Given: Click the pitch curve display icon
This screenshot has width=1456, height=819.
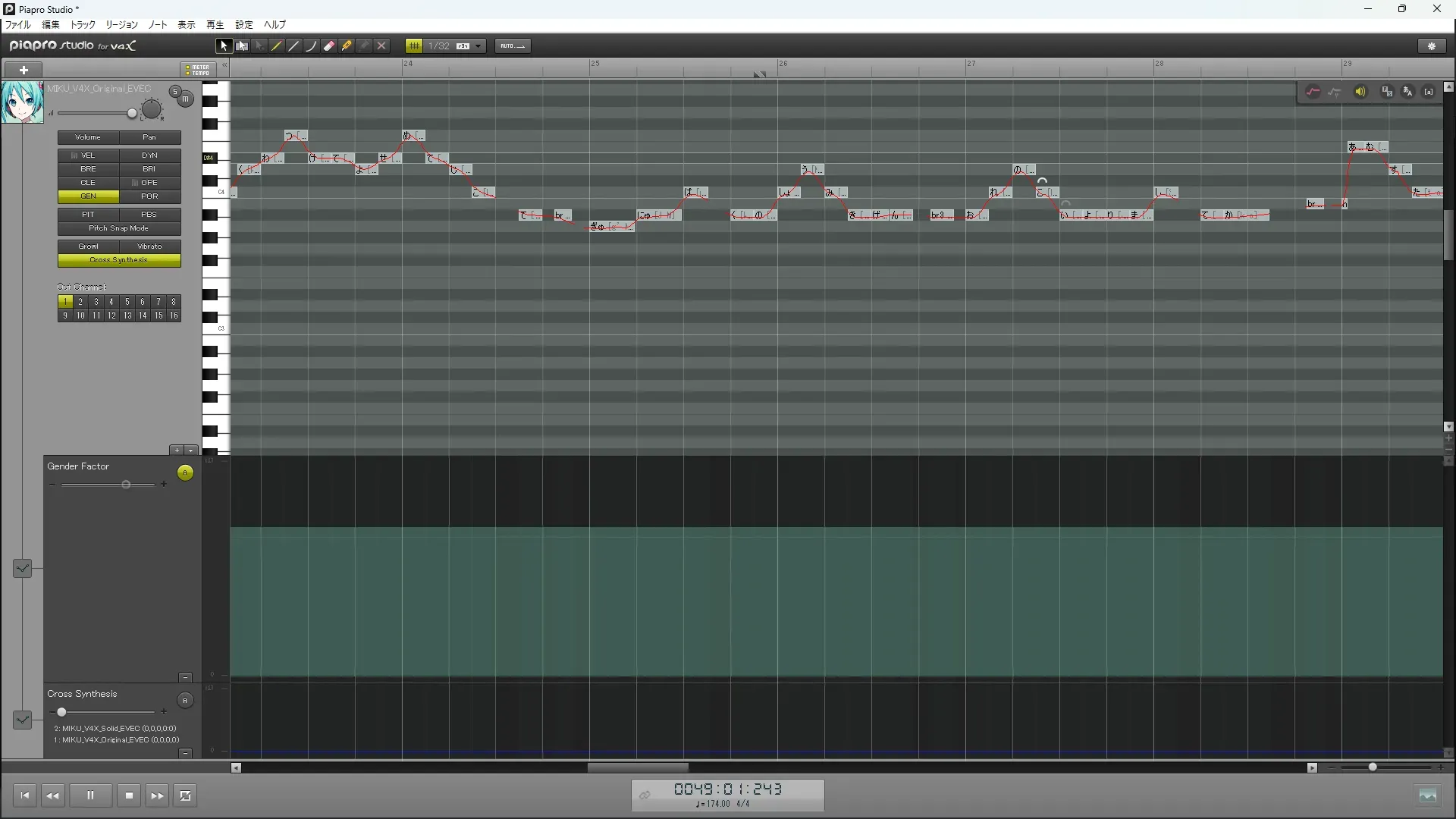Looking at the screenshot, I should [1313, 92].
